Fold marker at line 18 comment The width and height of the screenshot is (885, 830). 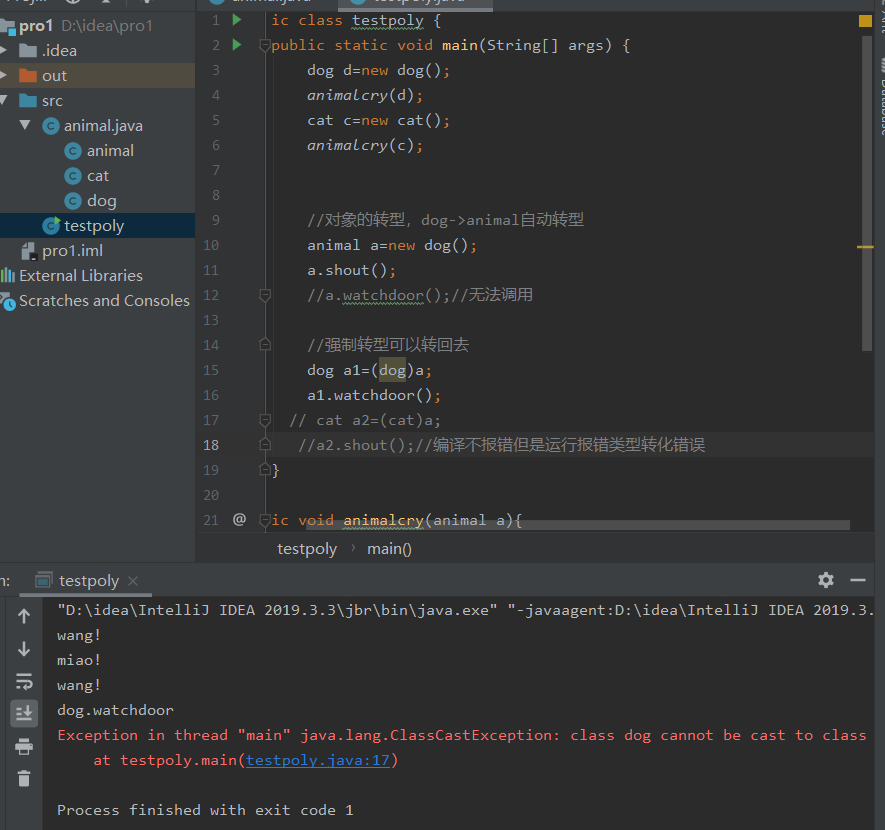(264, 445)
